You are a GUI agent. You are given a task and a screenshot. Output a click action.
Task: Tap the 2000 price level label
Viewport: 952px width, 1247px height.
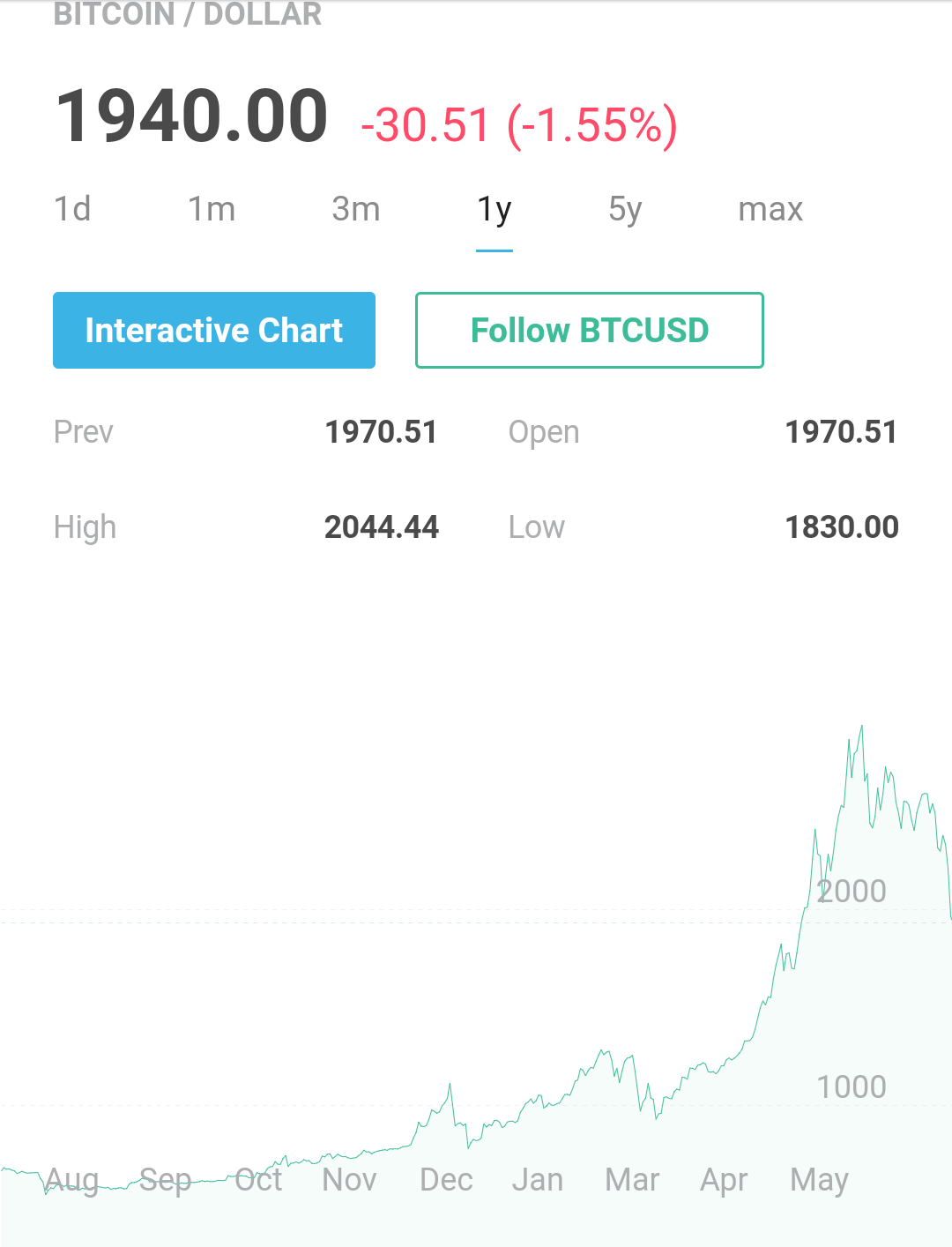coord(852,891)
